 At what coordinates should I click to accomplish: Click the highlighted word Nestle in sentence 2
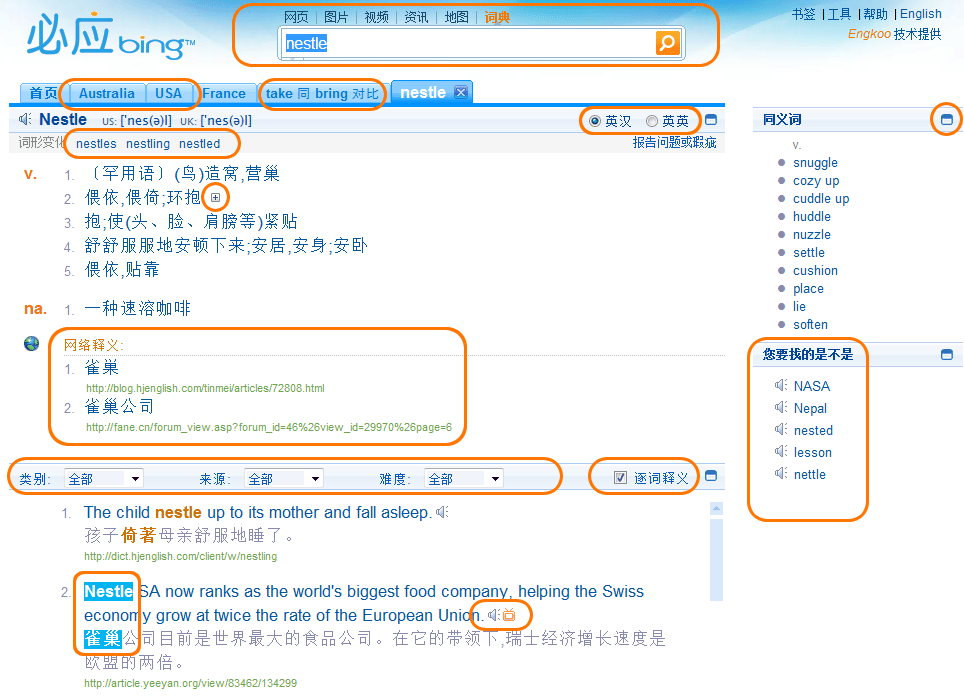click(108, 591)
